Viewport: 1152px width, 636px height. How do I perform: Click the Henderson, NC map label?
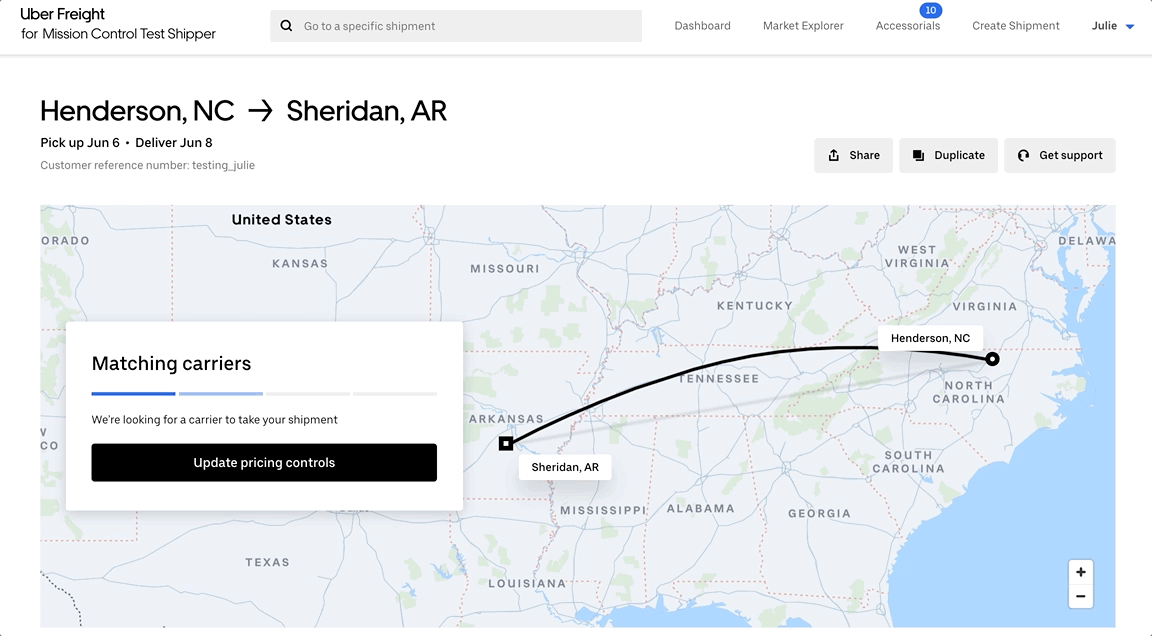930,338
